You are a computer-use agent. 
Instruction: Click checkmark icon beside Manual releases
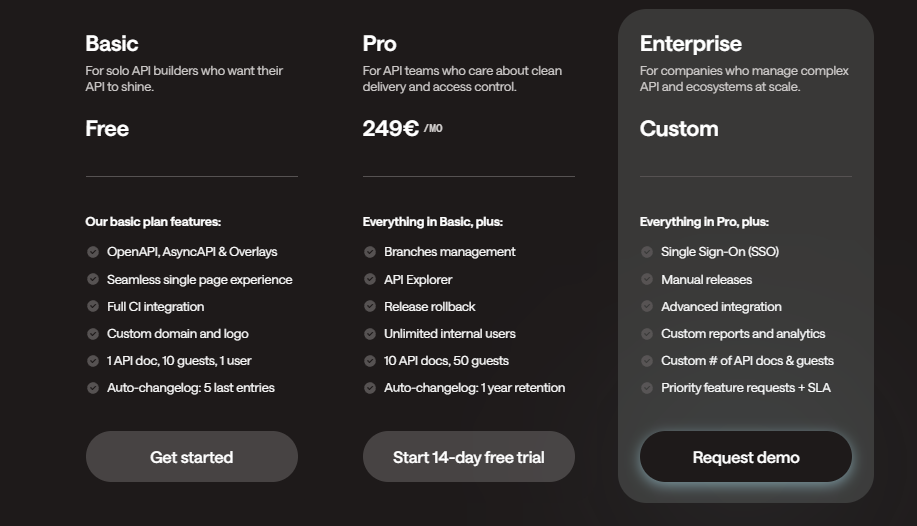click(647, 279)
